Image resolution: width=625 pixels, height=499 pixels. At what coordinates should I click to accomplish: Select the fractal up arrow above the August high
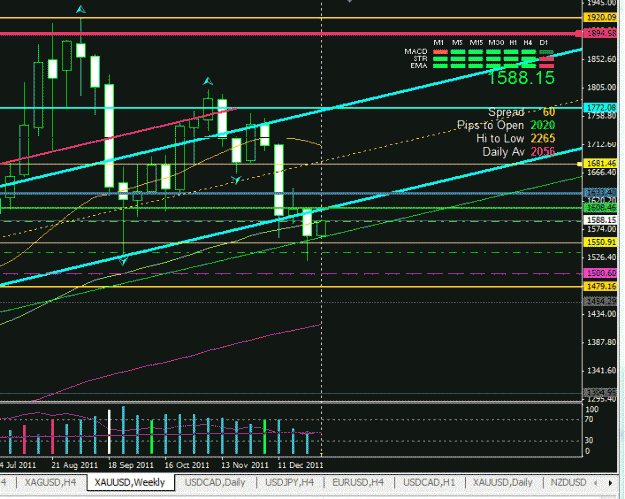pos(81,9)
